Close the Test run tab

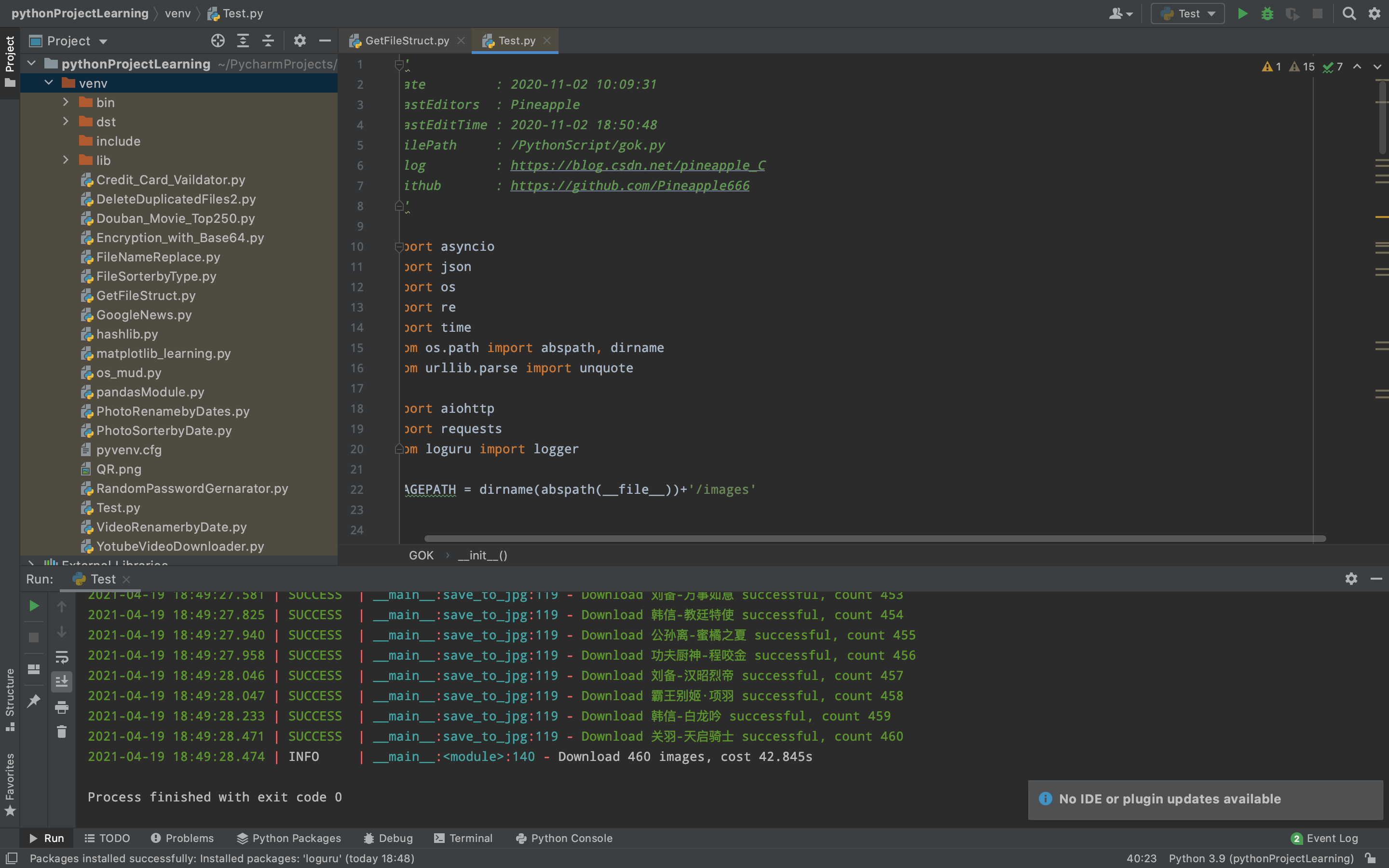click(127, 579)
